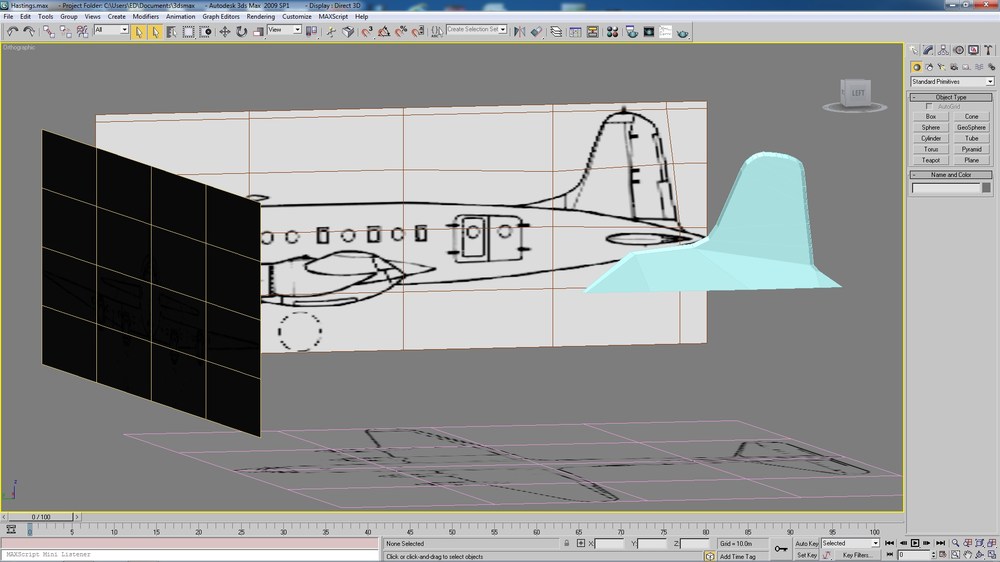This screenshot has width=1000, height=562.
Task: Activate the Select and Rotate tool
Action: (x=242, y=31)
